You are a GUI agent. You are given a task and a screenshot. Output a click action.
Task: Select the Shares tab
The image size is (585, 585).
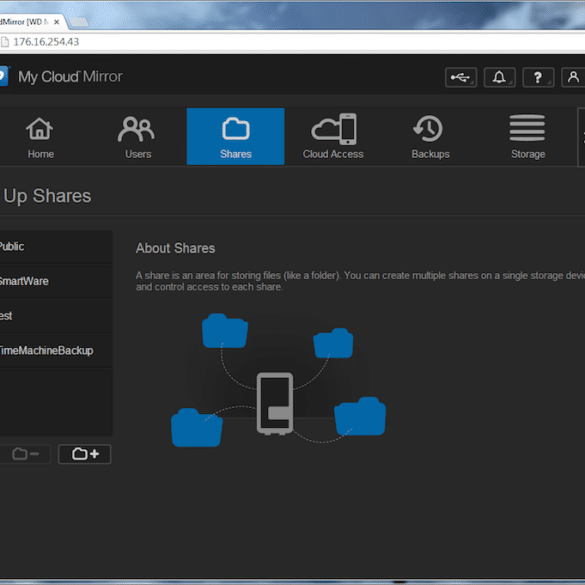235,137
